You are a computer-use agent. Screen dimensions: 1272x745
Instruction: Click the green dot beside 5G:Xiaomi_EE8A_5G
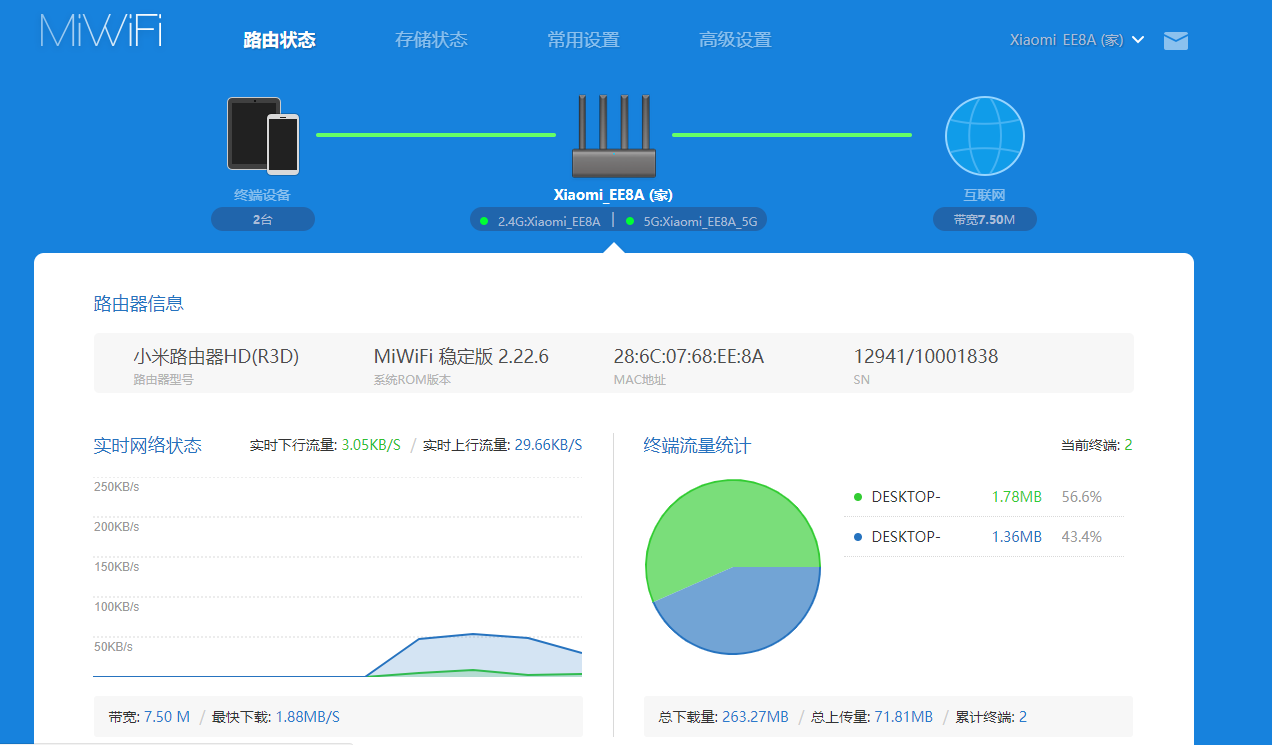point(630,221)
